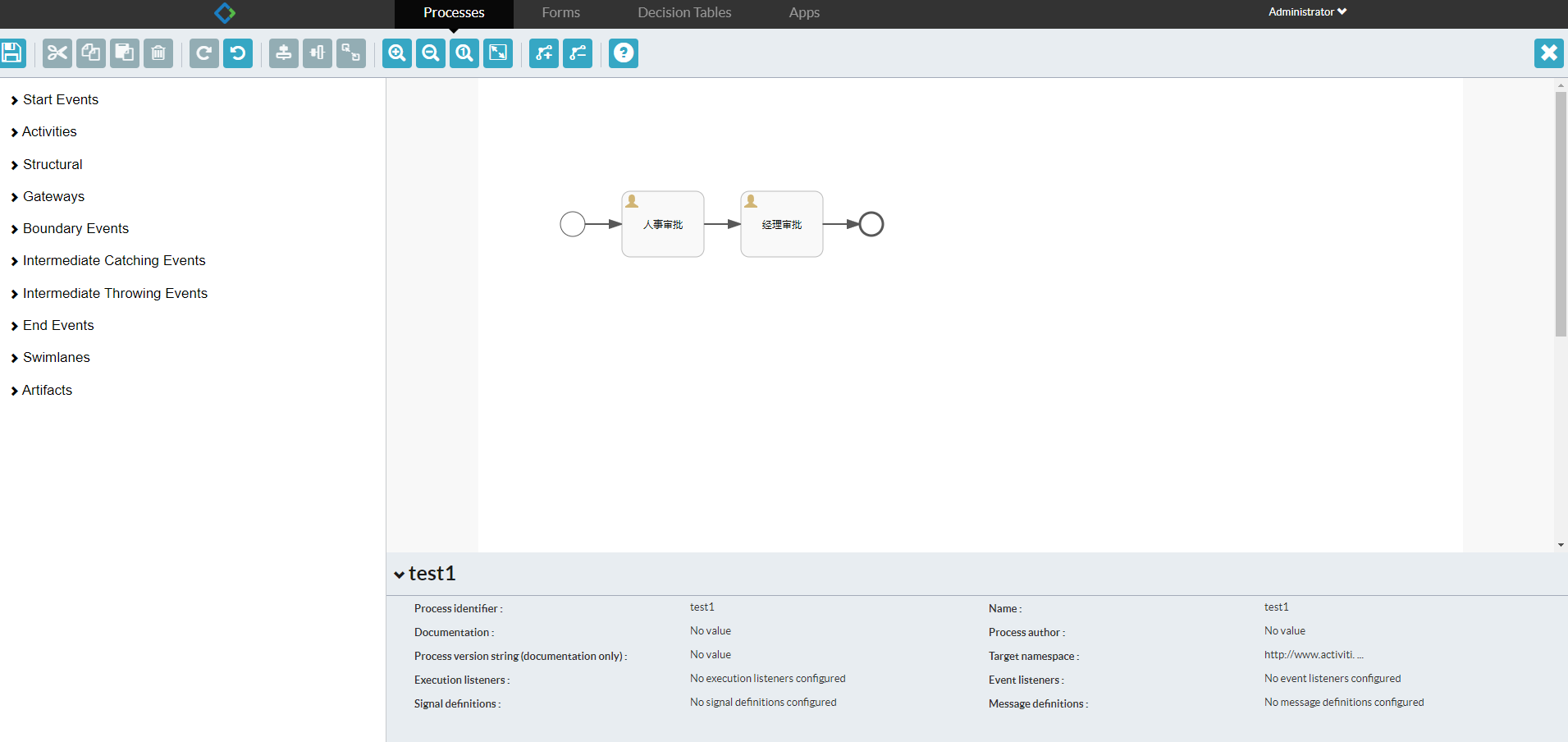Remove bend point with the toolbar icon

point(578,53)
